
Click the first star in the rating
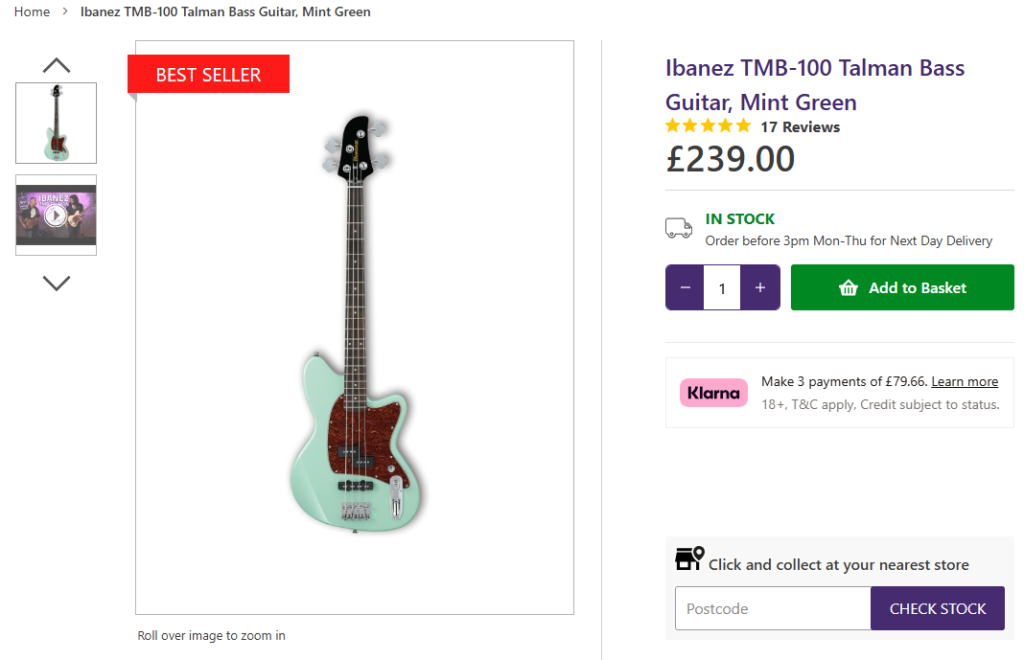click(671, 125)
